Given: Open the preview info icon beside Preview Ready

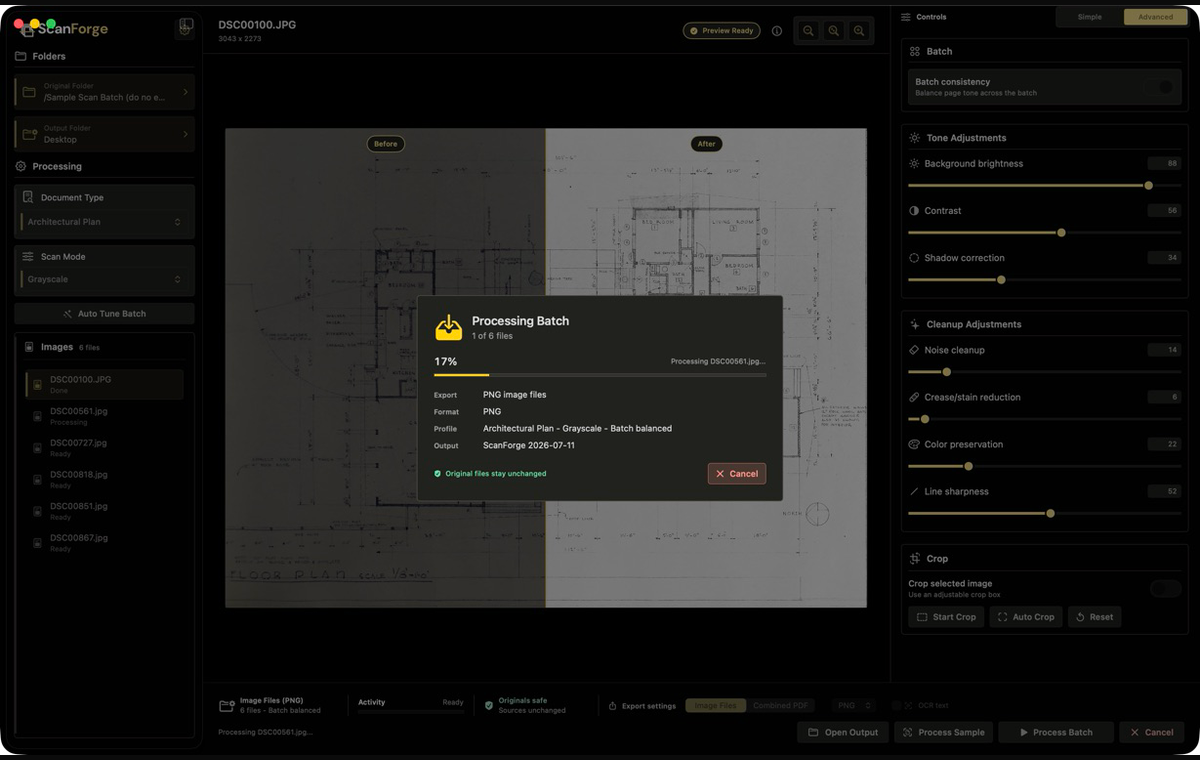Looking at the screenshot, I should coord(777,31).
